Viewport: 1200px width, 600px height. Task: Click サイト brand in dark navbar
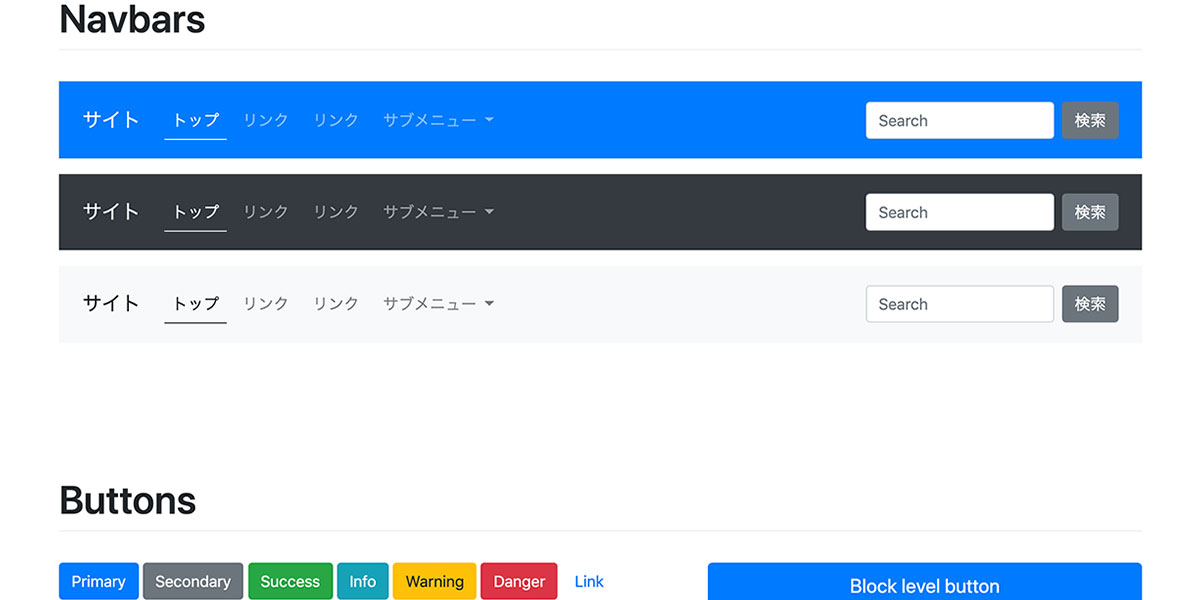pyautogui.click(x=111, y=212)
